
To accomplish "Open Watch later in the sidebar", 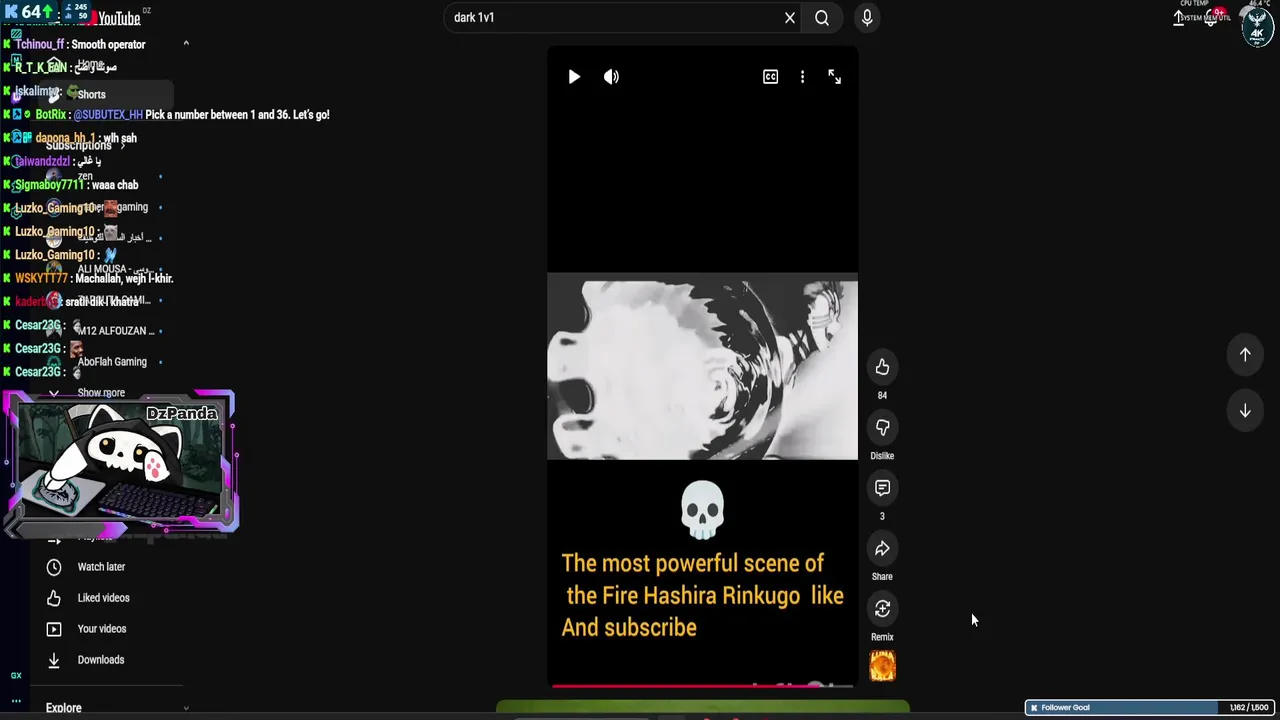I will point(101,567).
